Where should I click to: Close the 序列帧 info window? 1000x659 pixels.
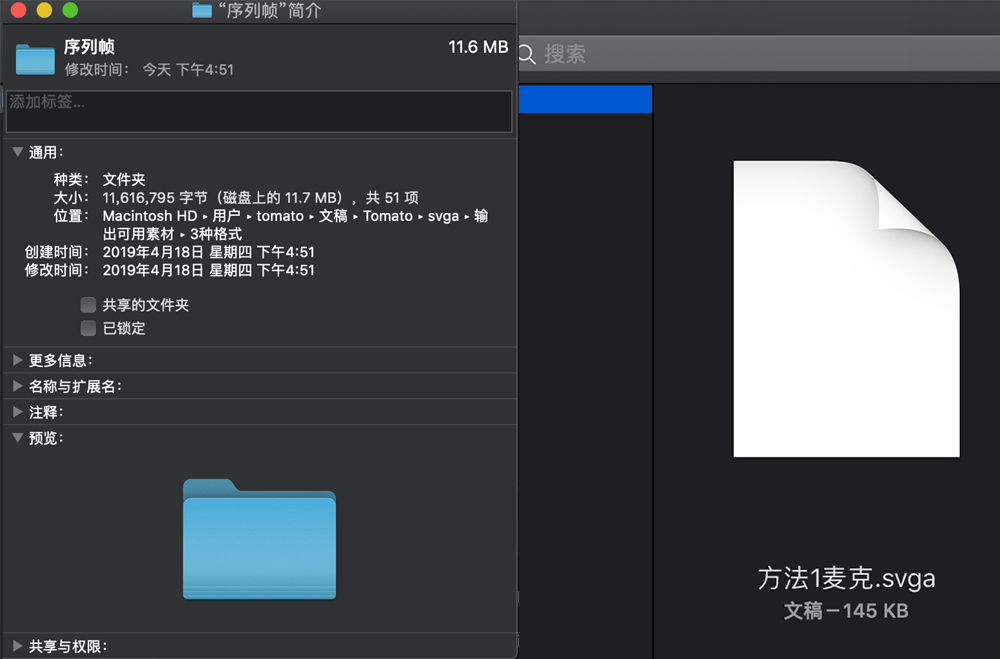18,10
